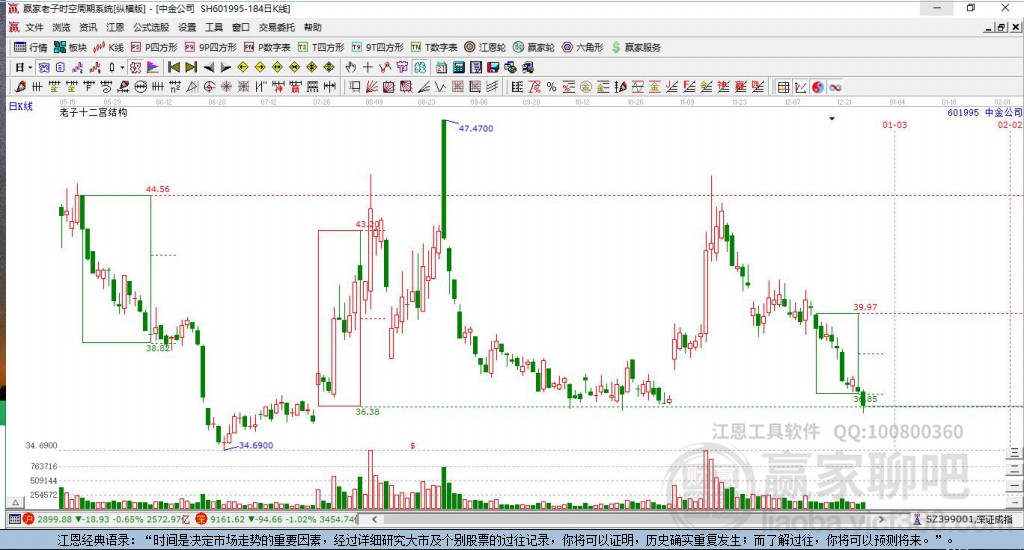This screenshot has height=550, width=1024.
Task: Expand the dropdown arrow beside the 0 icon
Action: pos(122,67)
